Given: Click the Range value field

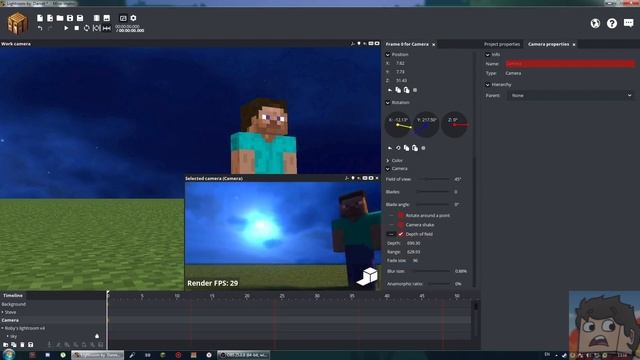Looking at the screenshot, I should coord(413,252).
